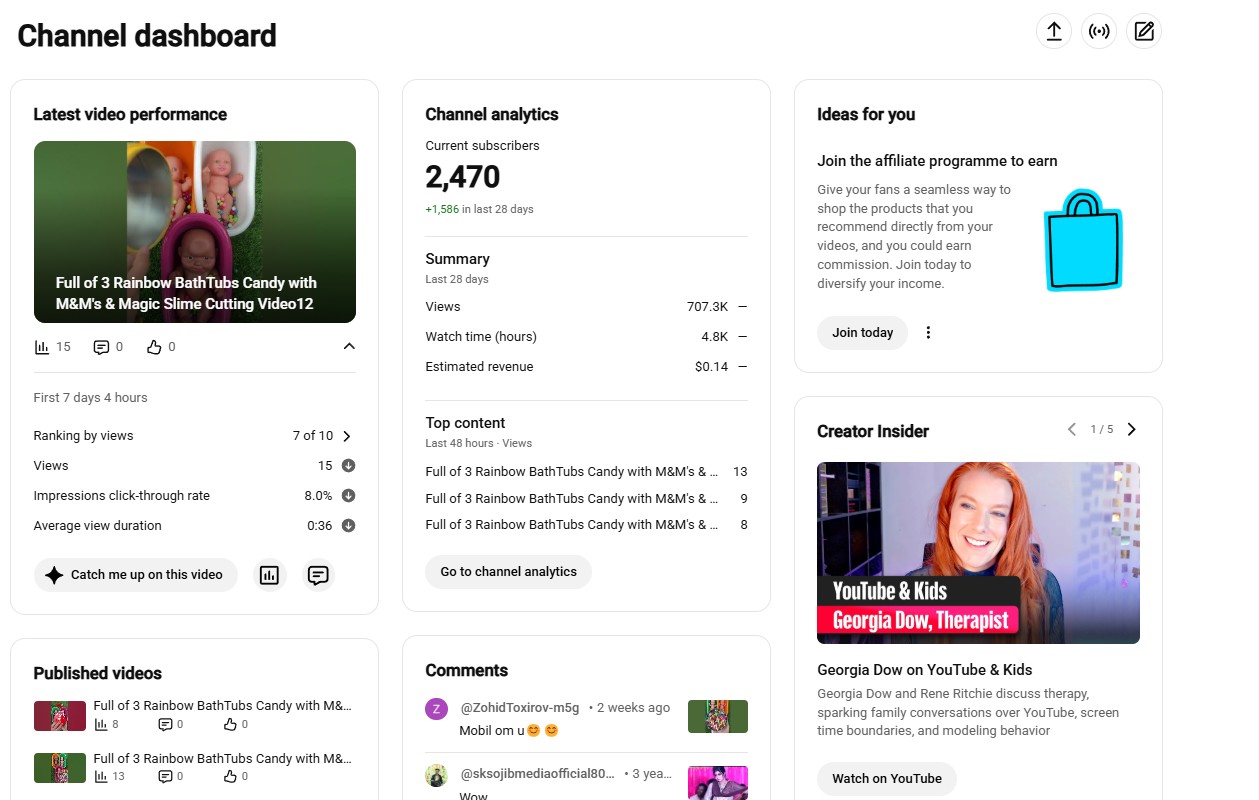The width and height of the screenshot is (1259, 800).
Task: Click Watch on YouTube button
Action: pyautogui.click(x=887, y=779)
